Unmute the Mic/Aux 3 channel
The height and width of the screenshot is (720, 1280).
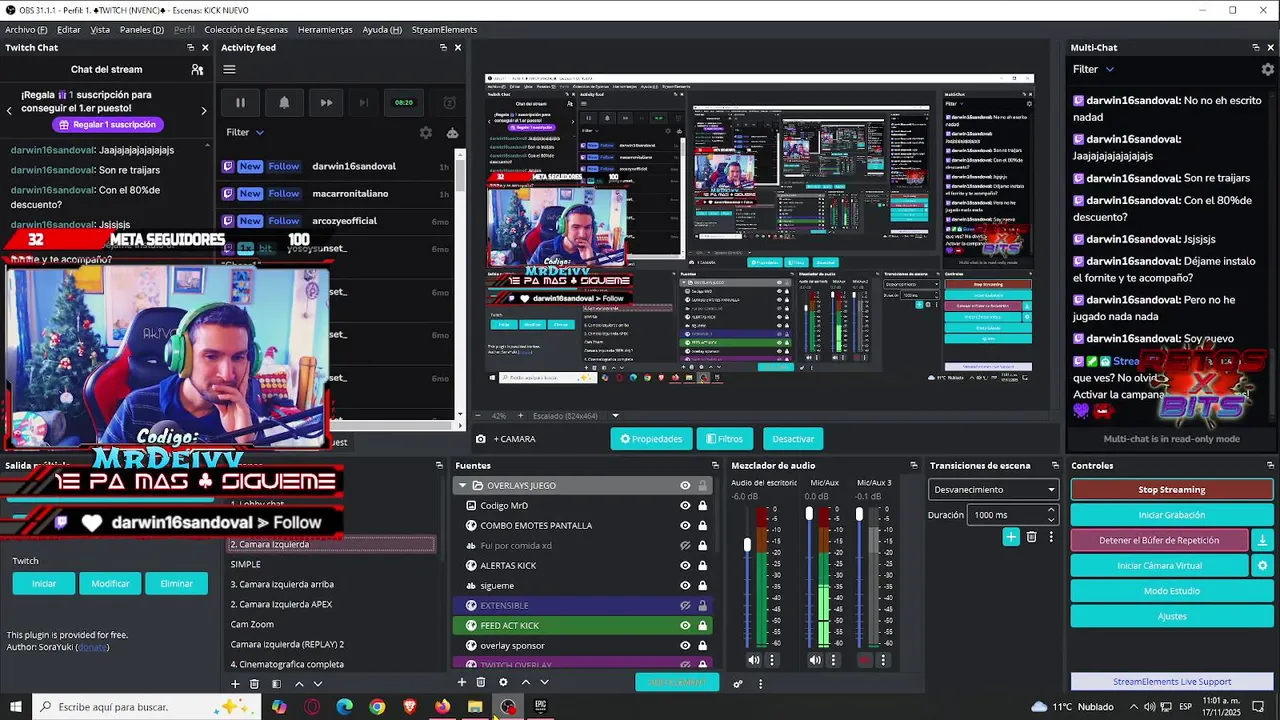click(865, 660)
